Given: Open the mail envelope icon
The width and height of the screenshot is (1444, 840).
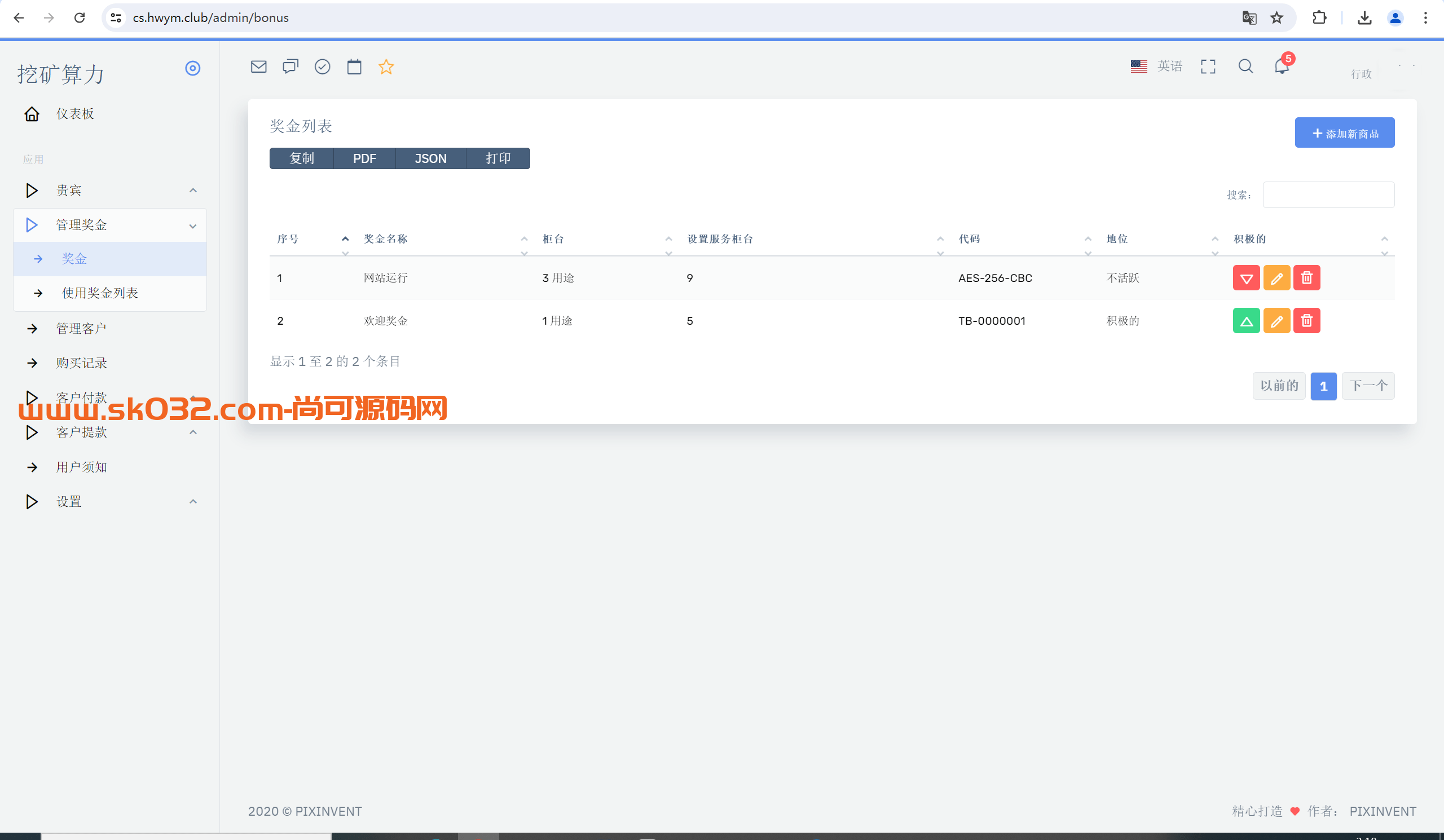Looking at the screenshot, I should pyautogui.click(x=258, y=67).
